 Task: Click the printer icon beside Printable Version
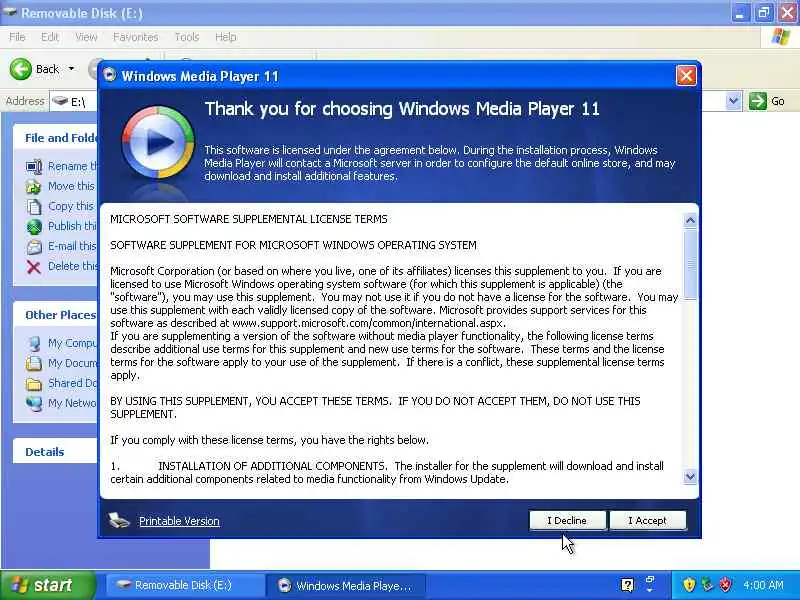[119, 520]
